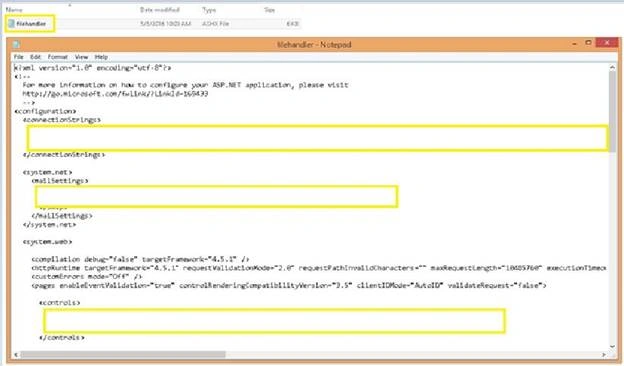Sort Explorer list by Size column
Image resolution: width=624 pixels, height=366 pixels.
tap(269, 10)
